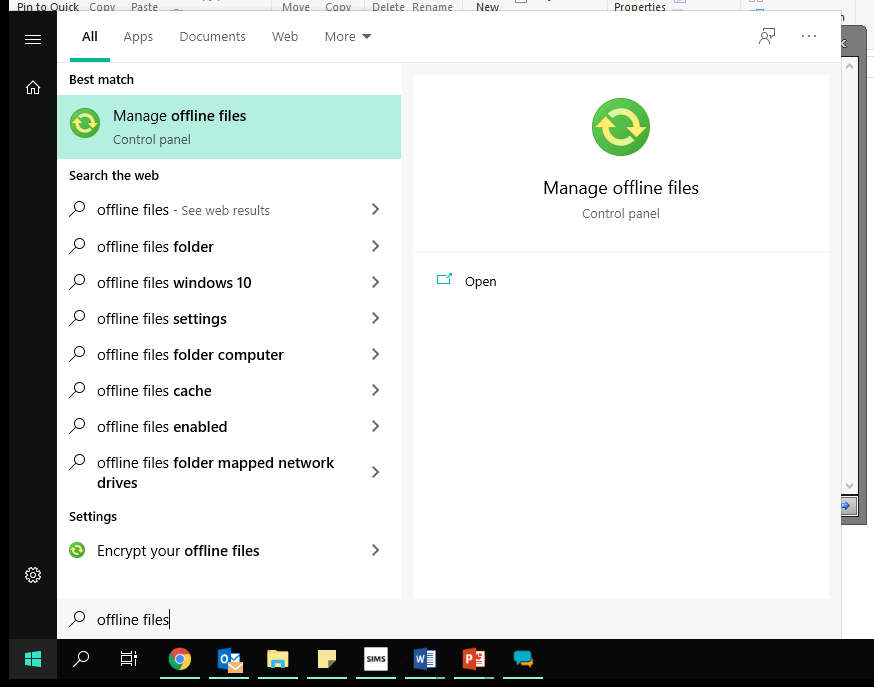Open Task View from the taskbar
The width and height of the screenshot is (874, 687).
pyautogui.click(x=129, y=659)
